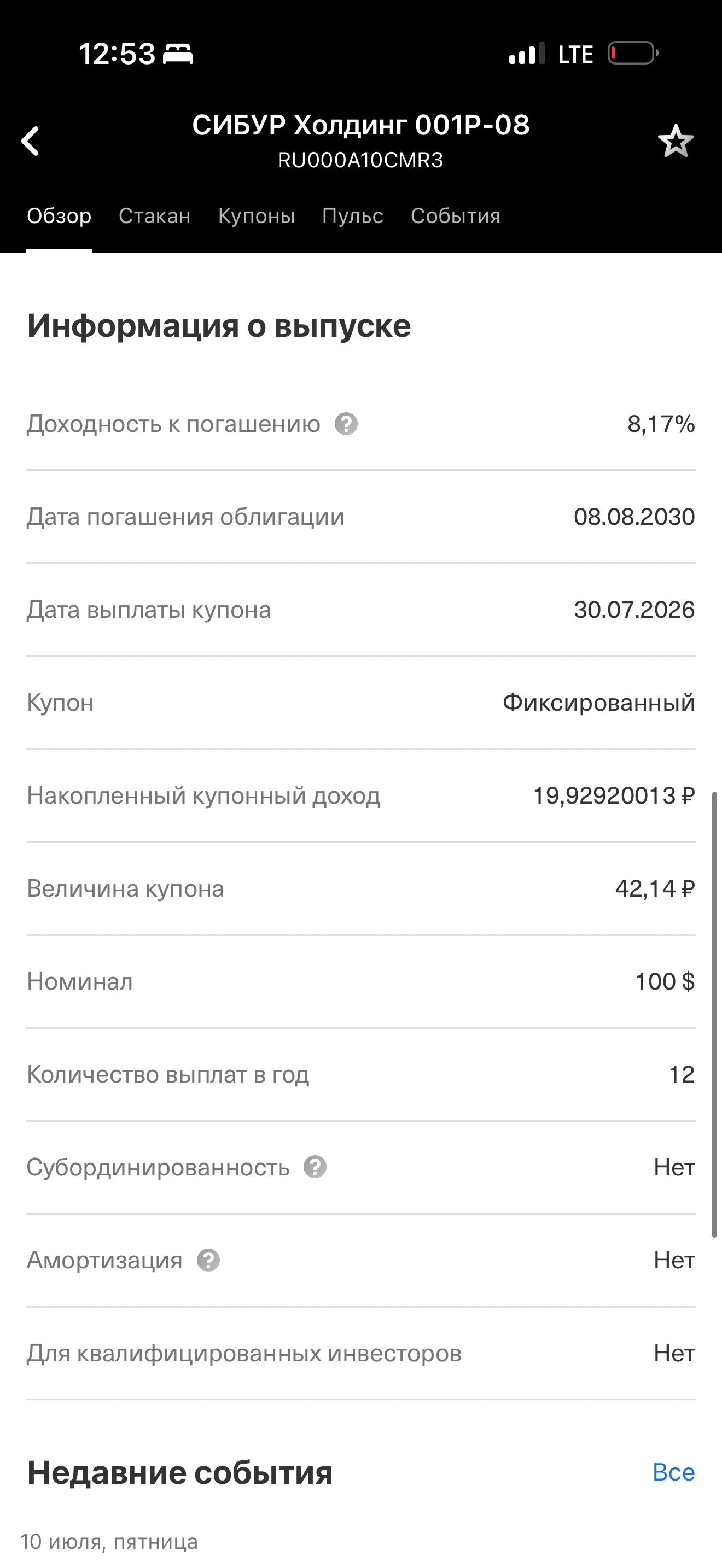Open help icon next to Субординированность
Image resolution: width=722 pixels, height=1568 pixels.
pos(316,1167)
